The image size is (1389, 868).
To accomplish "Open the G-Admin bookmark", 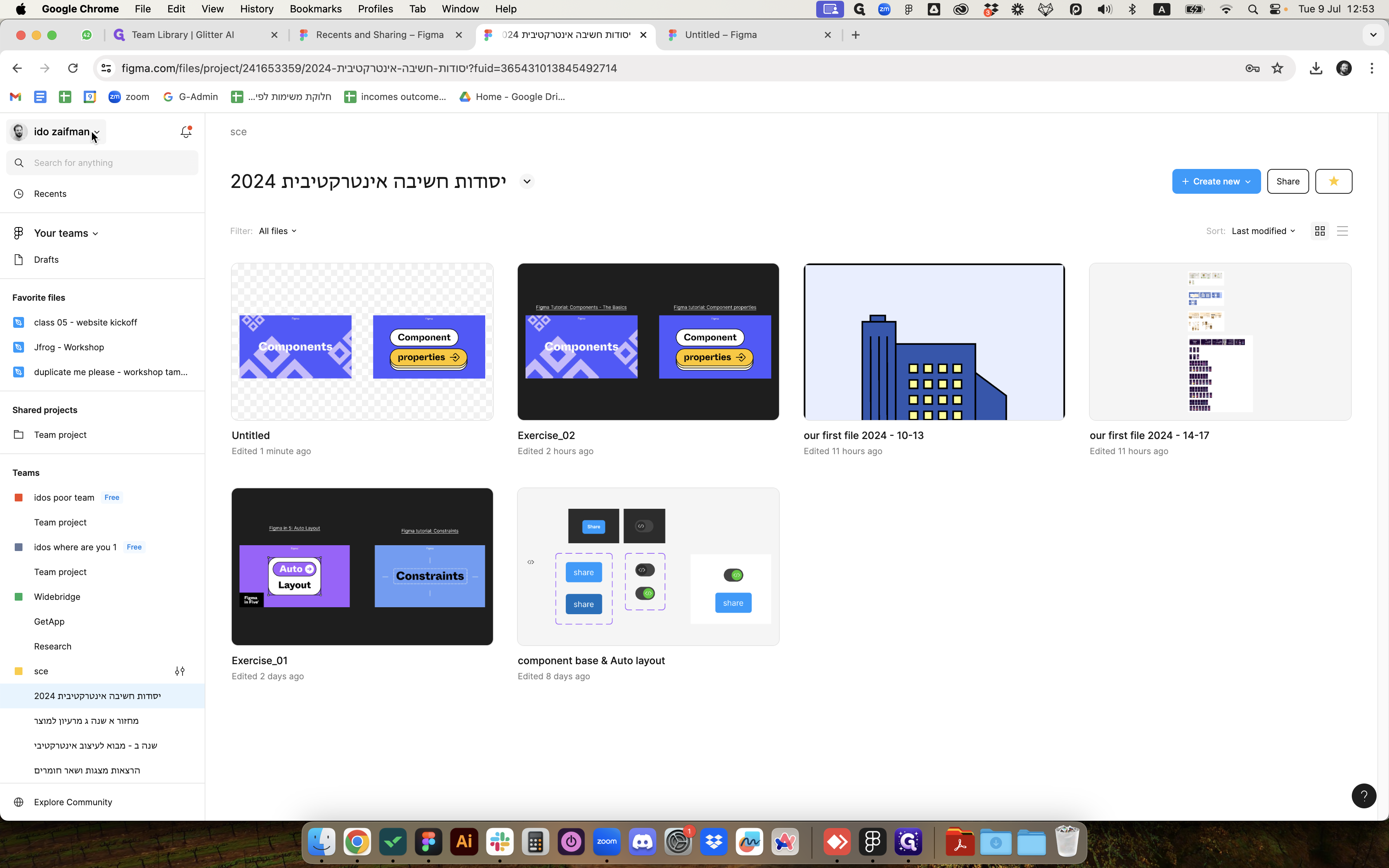I will coord(191,96).
